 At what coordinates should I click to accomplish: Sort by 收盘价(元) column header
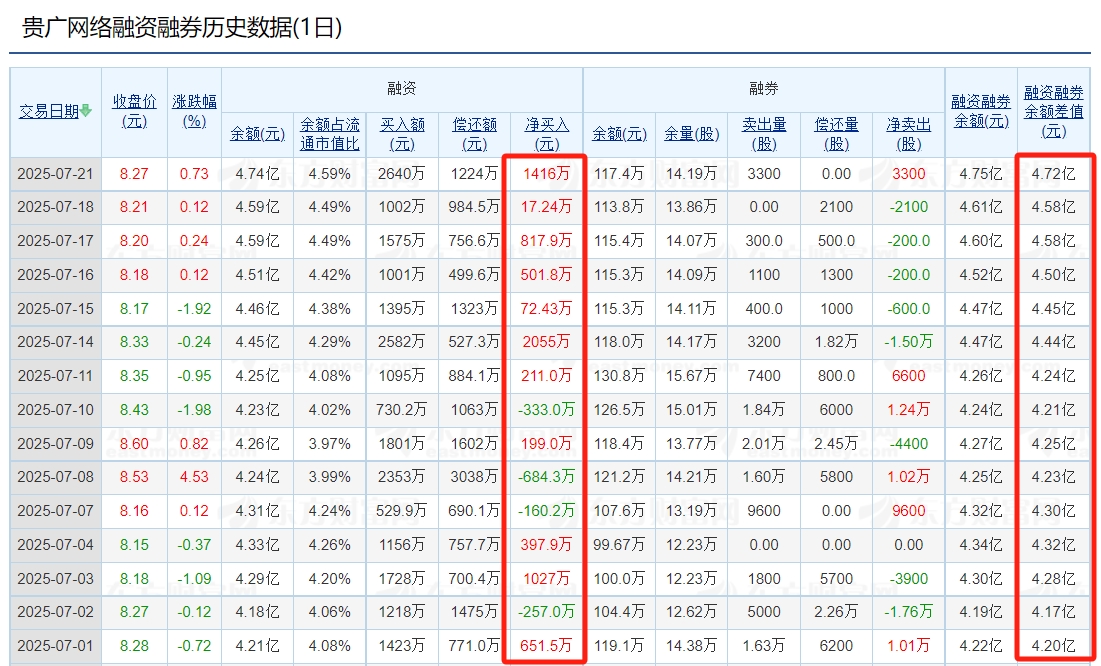134,111
